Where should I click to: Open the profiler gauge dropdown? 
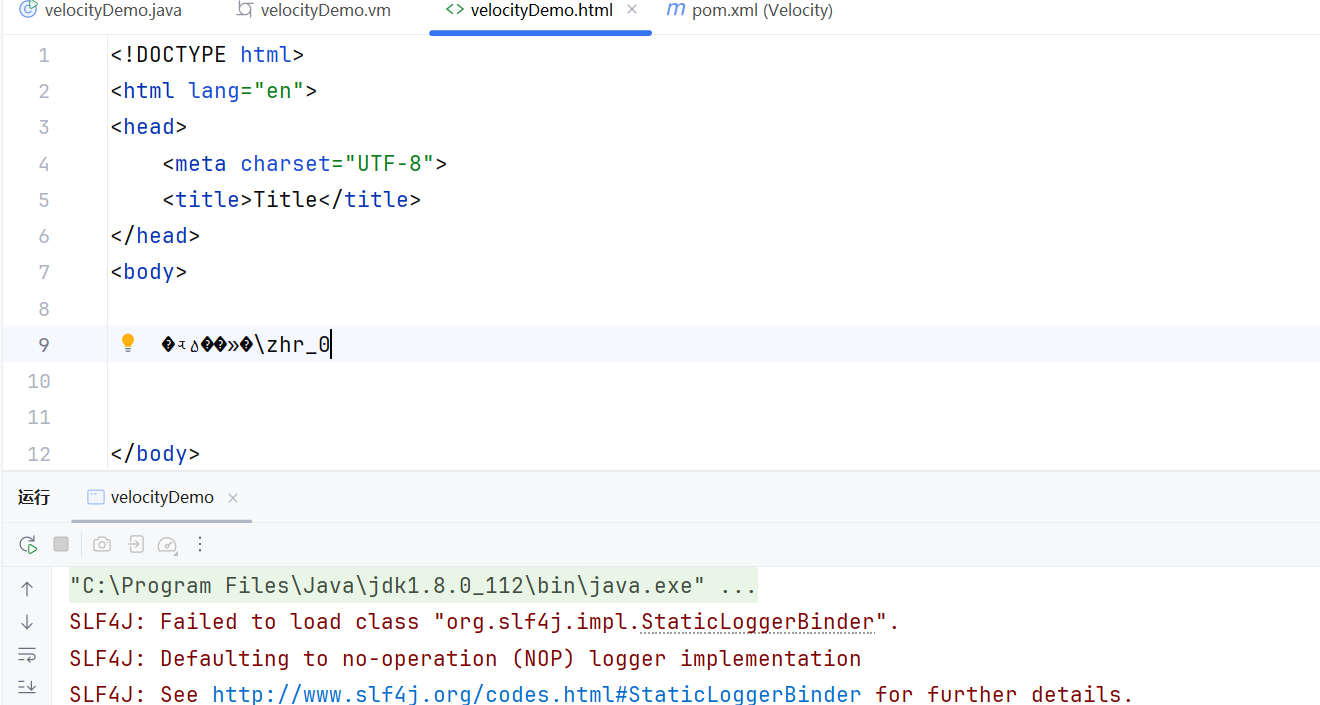coord(168,545)
